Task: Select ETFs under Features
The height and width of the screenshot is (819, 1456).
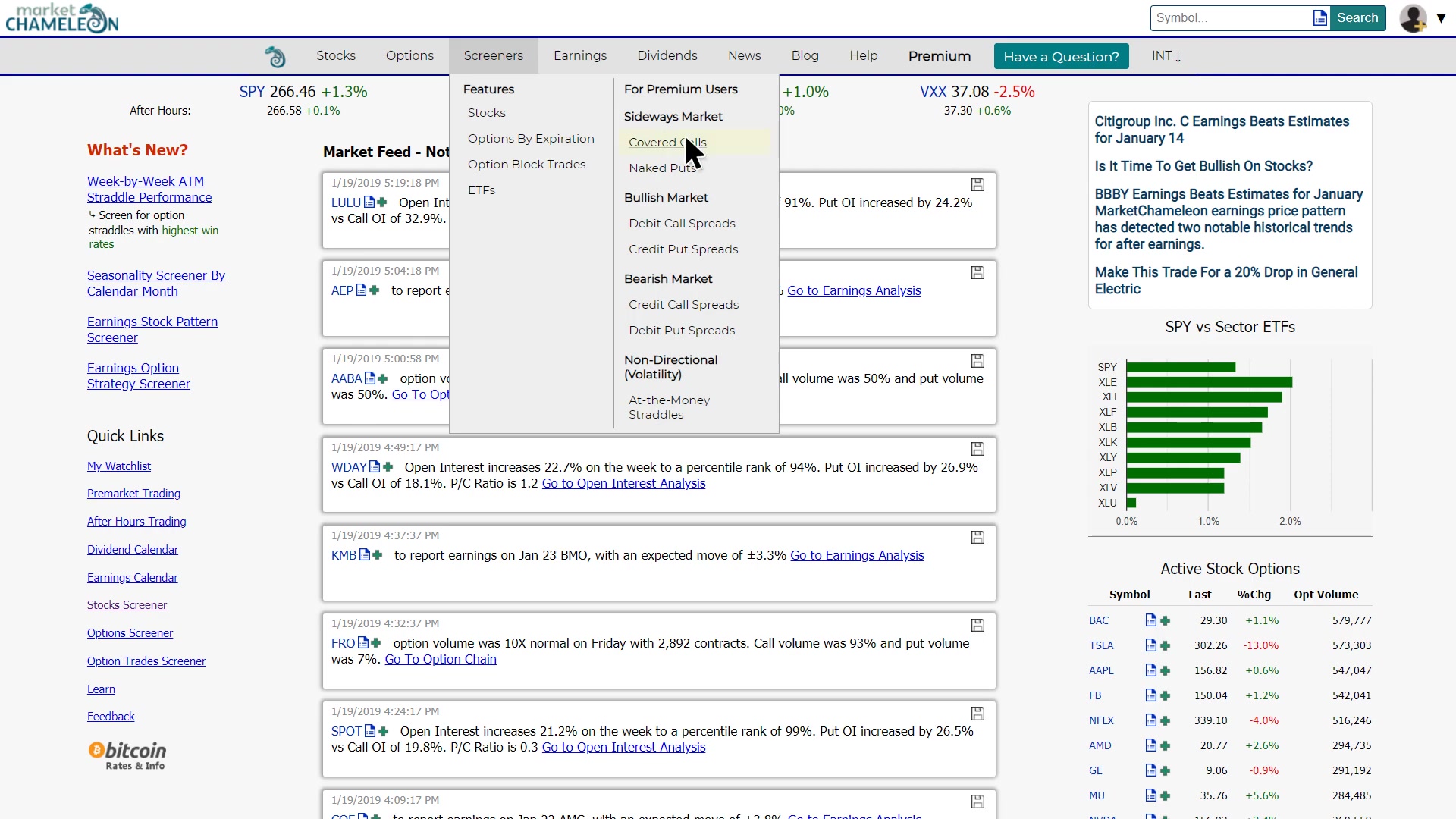Action: click(x=482, y=190)
